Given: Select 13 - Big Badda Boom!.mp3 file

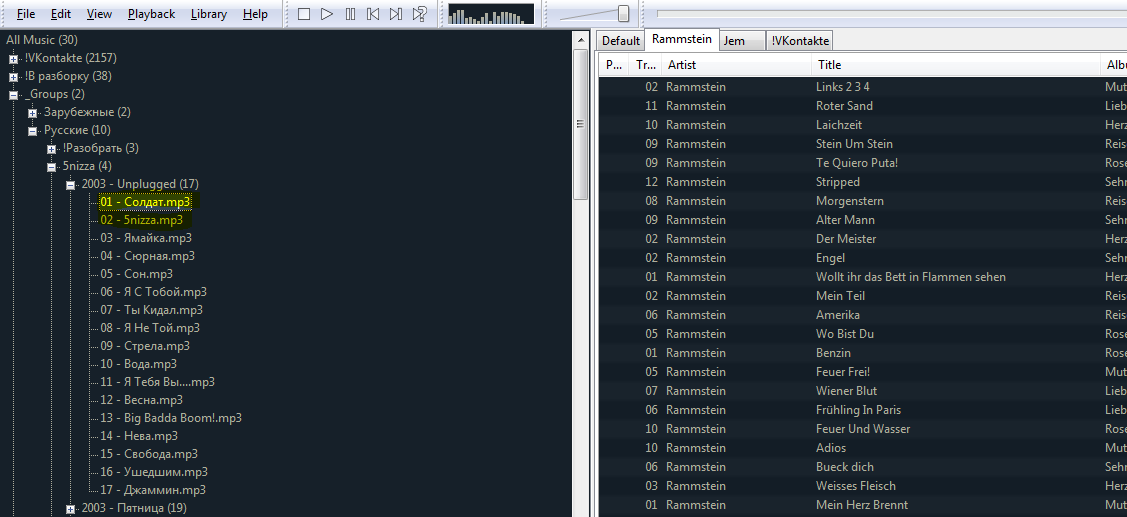Looking at the screenshot, I should pos(171,418).
